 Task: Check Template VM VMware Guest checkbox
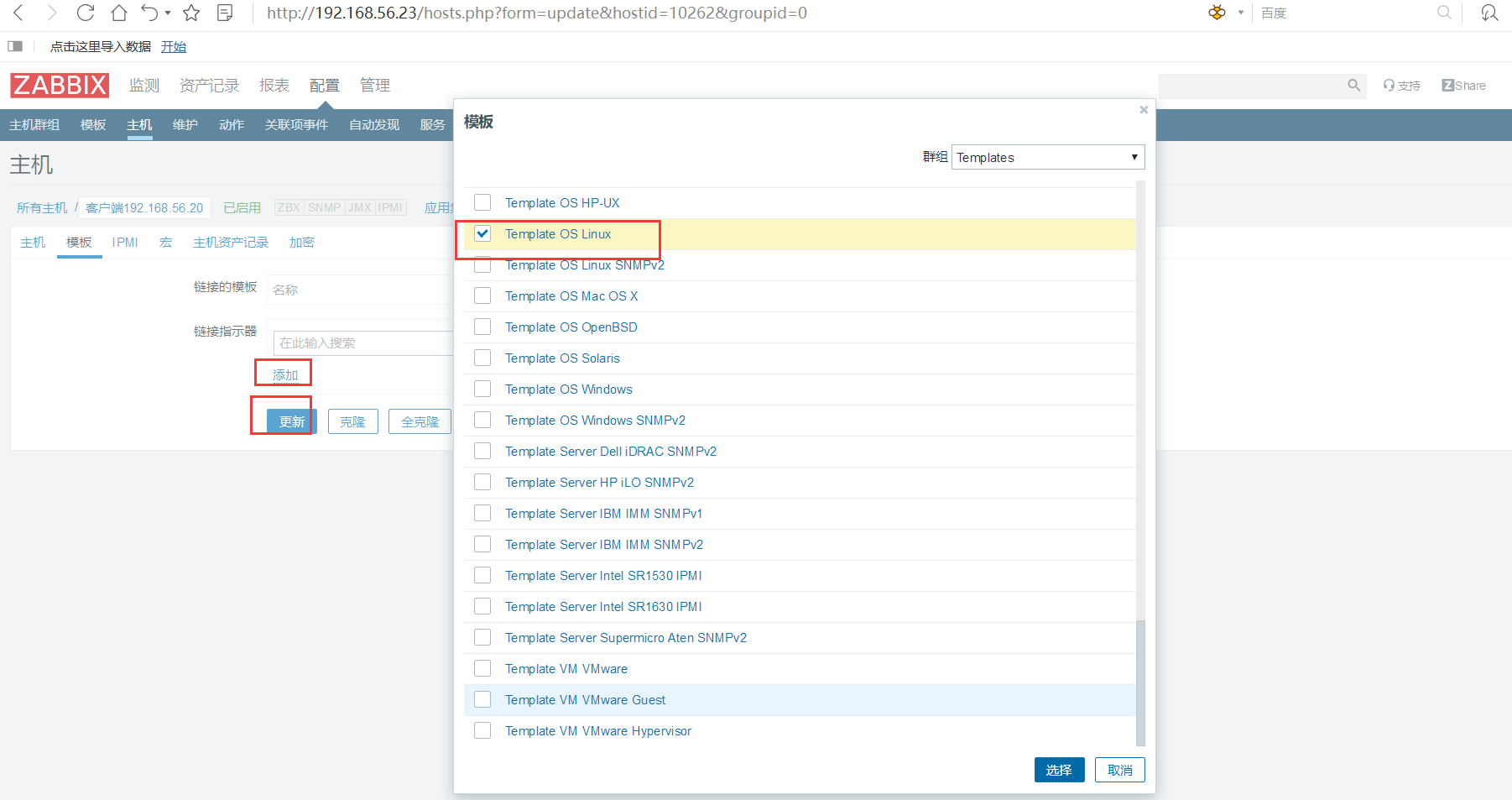click(482, 699)
